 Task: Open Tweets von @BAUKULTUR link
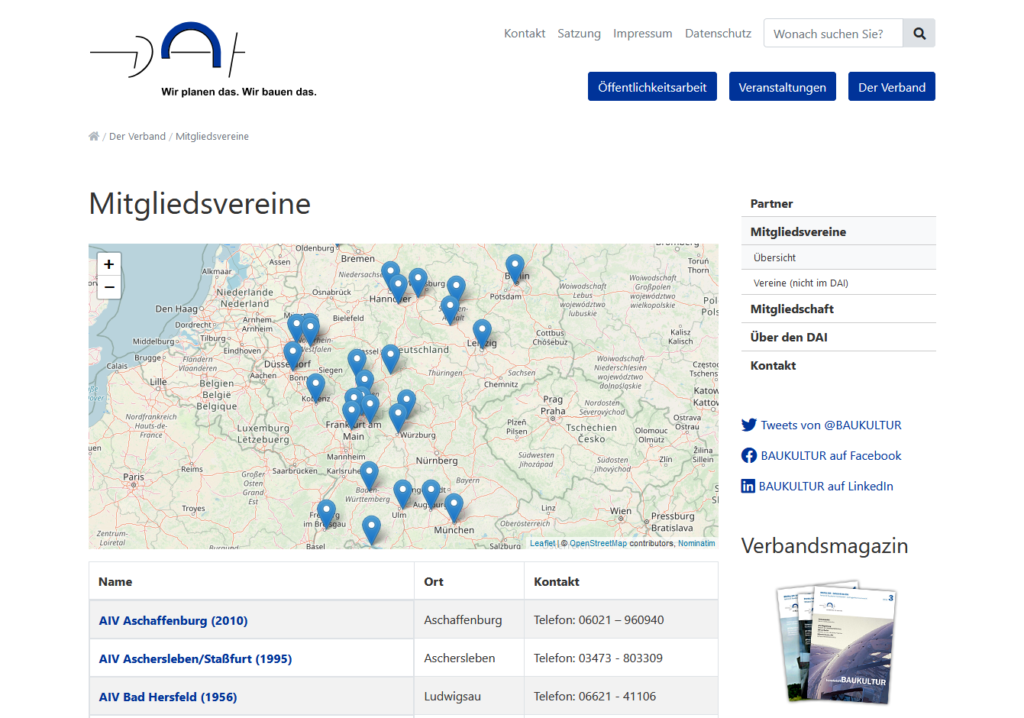tap(831, 425)
